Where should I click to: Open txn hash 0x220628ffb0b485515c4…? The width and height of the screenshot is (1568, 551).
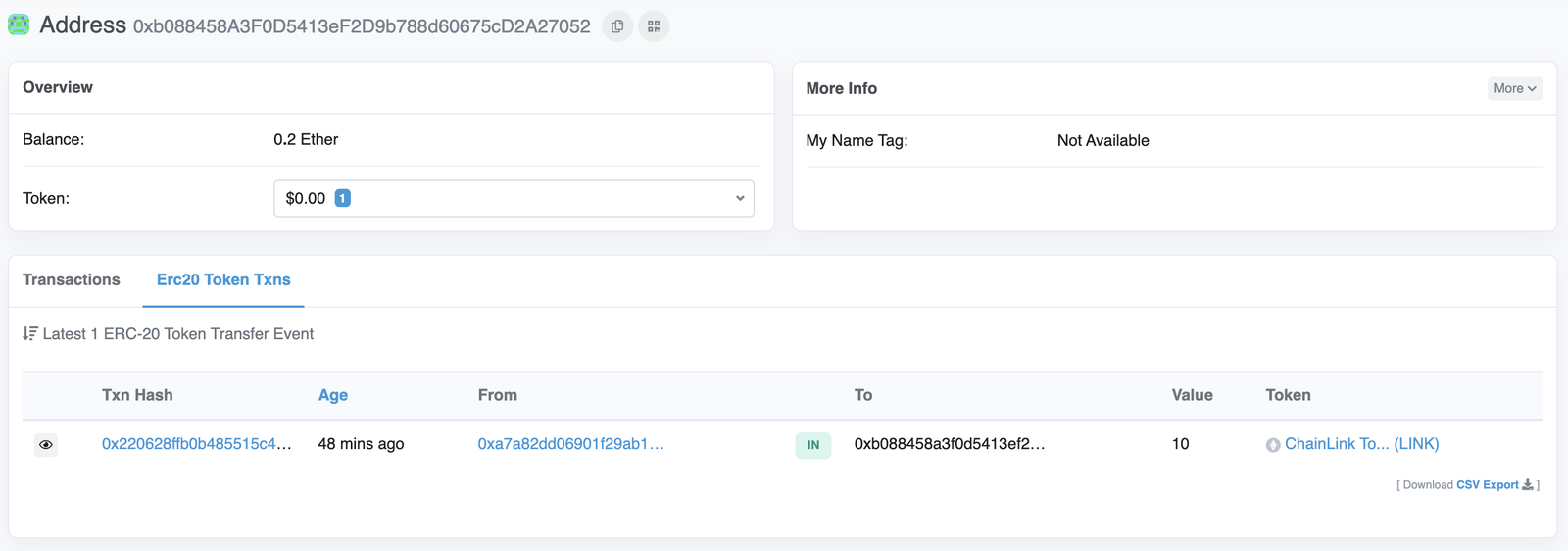197,444
